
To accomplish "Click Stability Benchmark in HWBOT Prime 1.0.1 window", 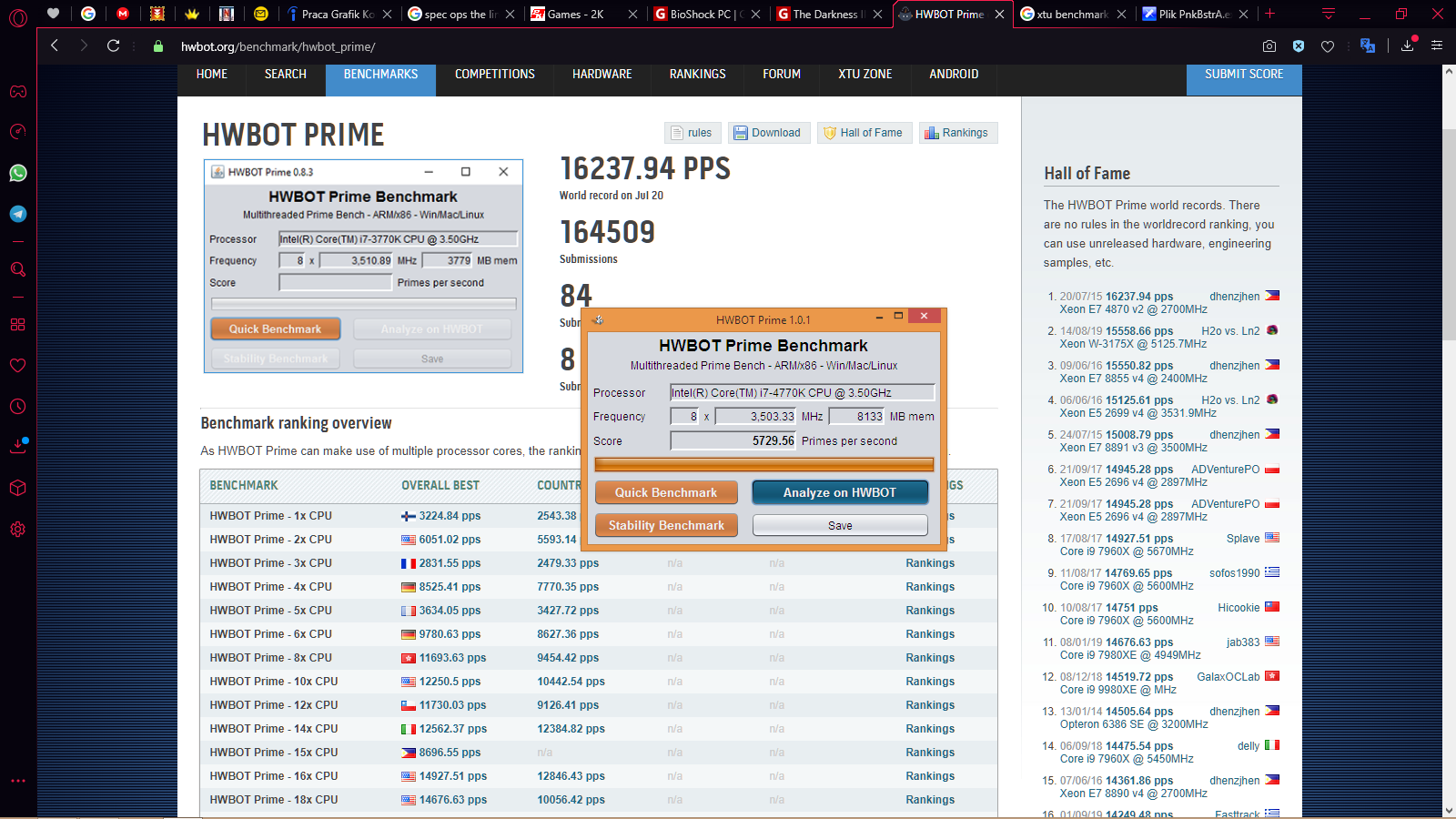I will (666, 525).
